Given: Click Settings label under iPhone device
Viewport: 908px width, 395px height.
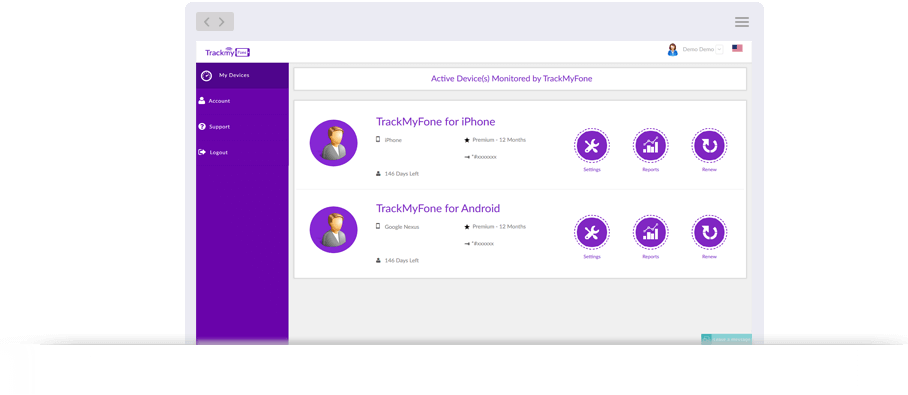Looking at the screenshot, I should coord(592,170).
